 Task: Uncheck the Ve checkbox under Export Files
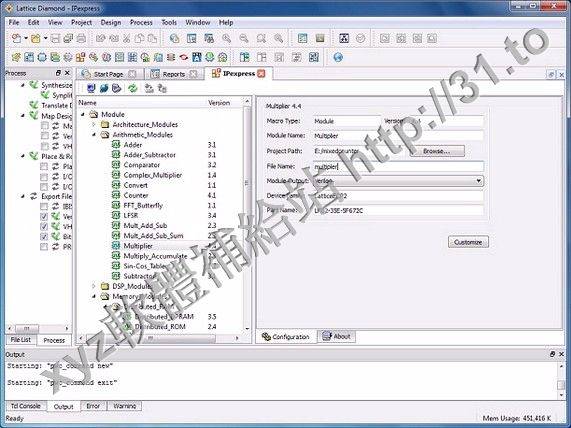(x=44, y=216)
